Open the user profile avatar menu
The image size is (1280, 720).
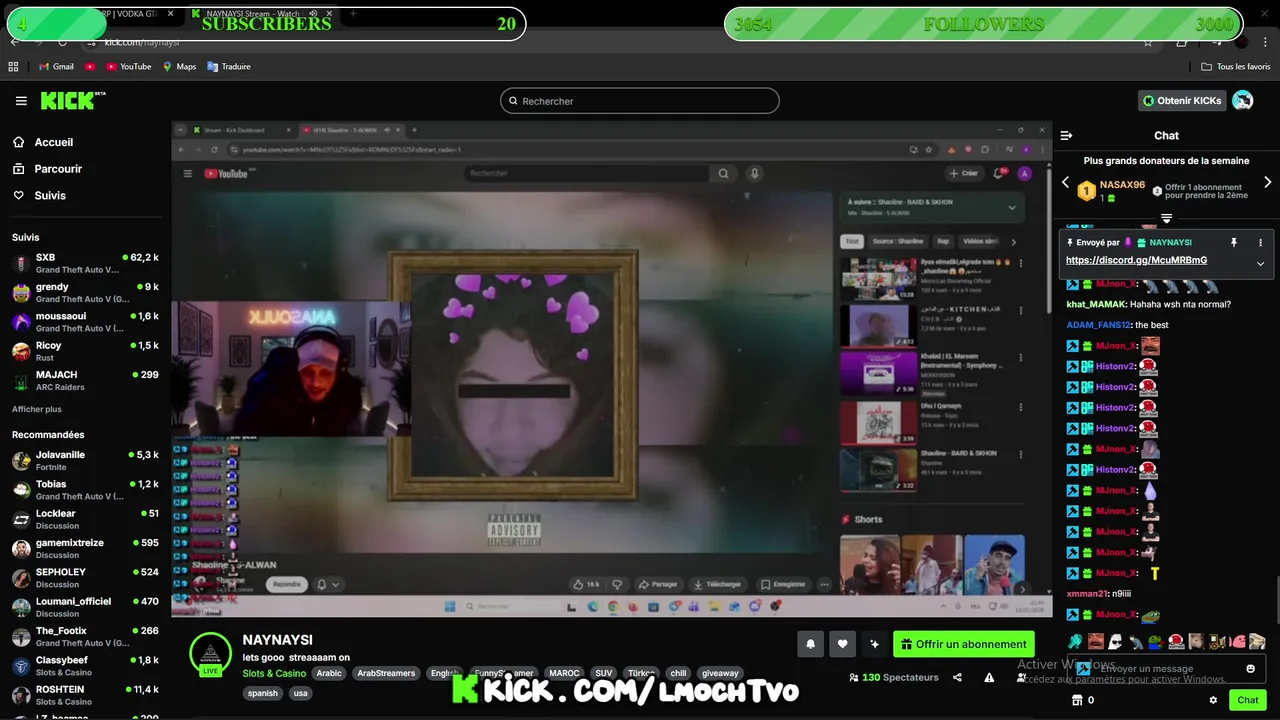(x=1243, y=100)
